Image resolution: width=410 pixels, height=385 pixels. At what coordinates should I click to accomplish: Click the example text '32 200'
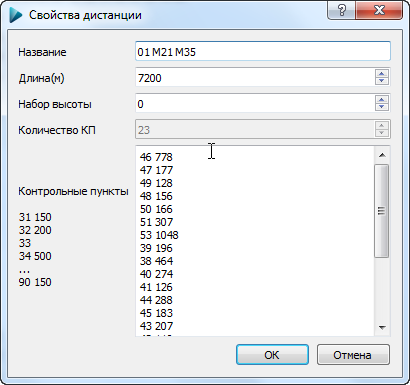(35, 230)
